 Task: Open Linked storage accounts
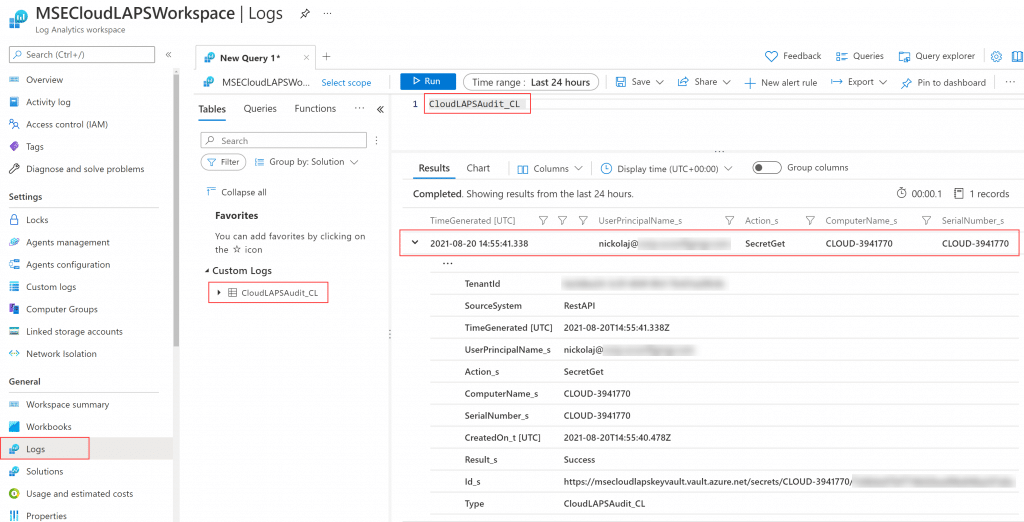74,331
